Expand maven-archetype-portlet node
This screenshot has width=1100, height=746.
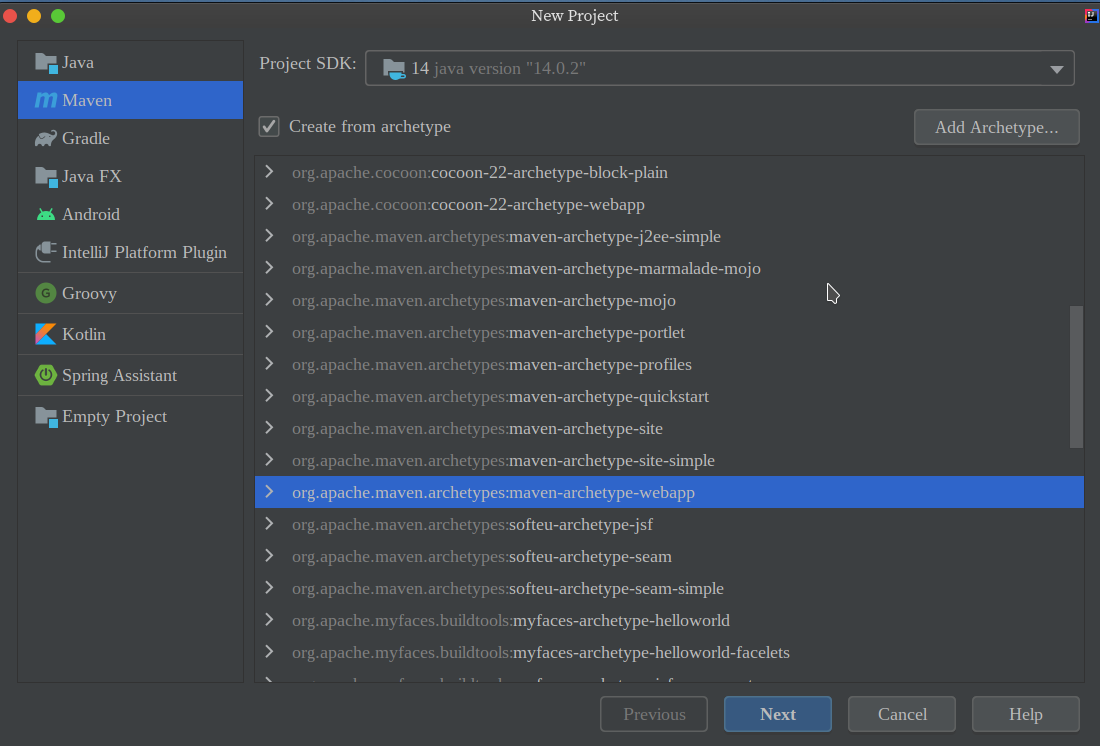(x=269, y=332)
